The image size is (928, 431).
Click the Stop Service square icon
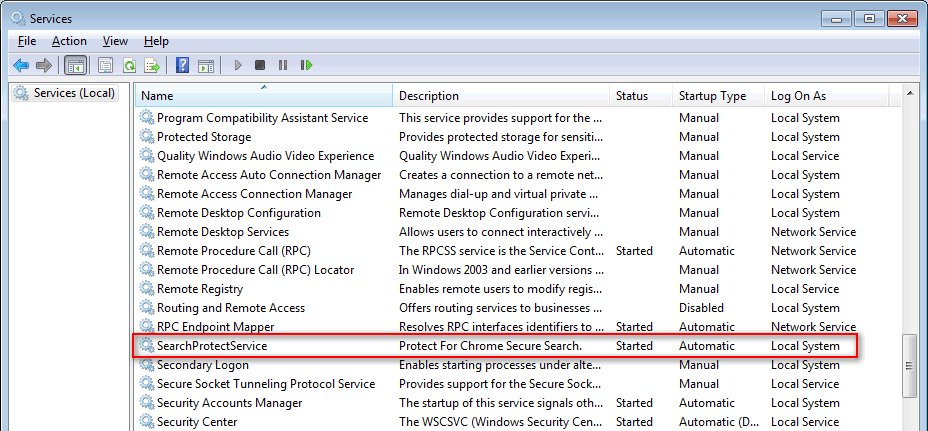[x=260, y=65]
